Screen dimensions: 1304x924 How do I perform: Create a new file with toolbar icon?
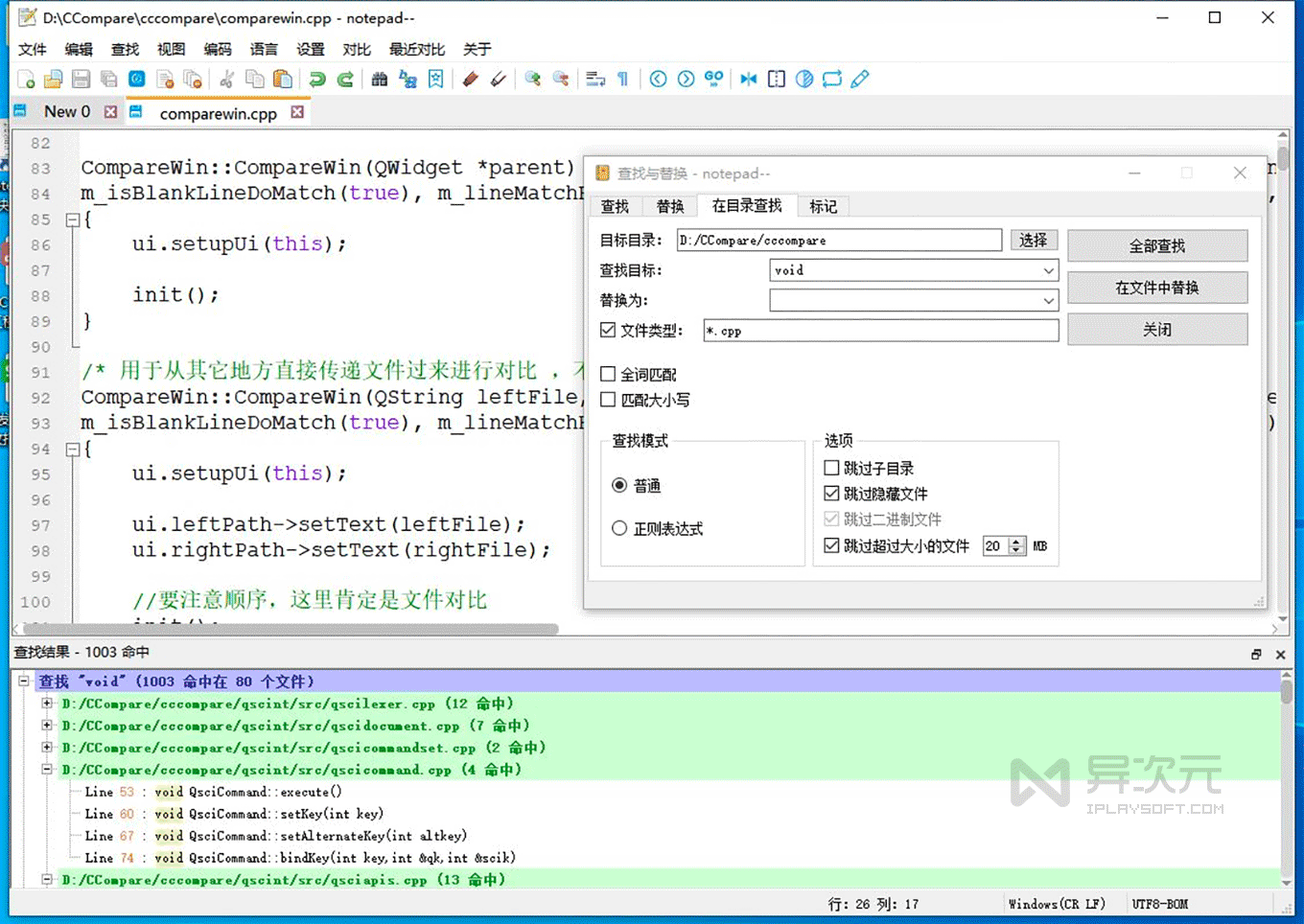tap(26, 80)
